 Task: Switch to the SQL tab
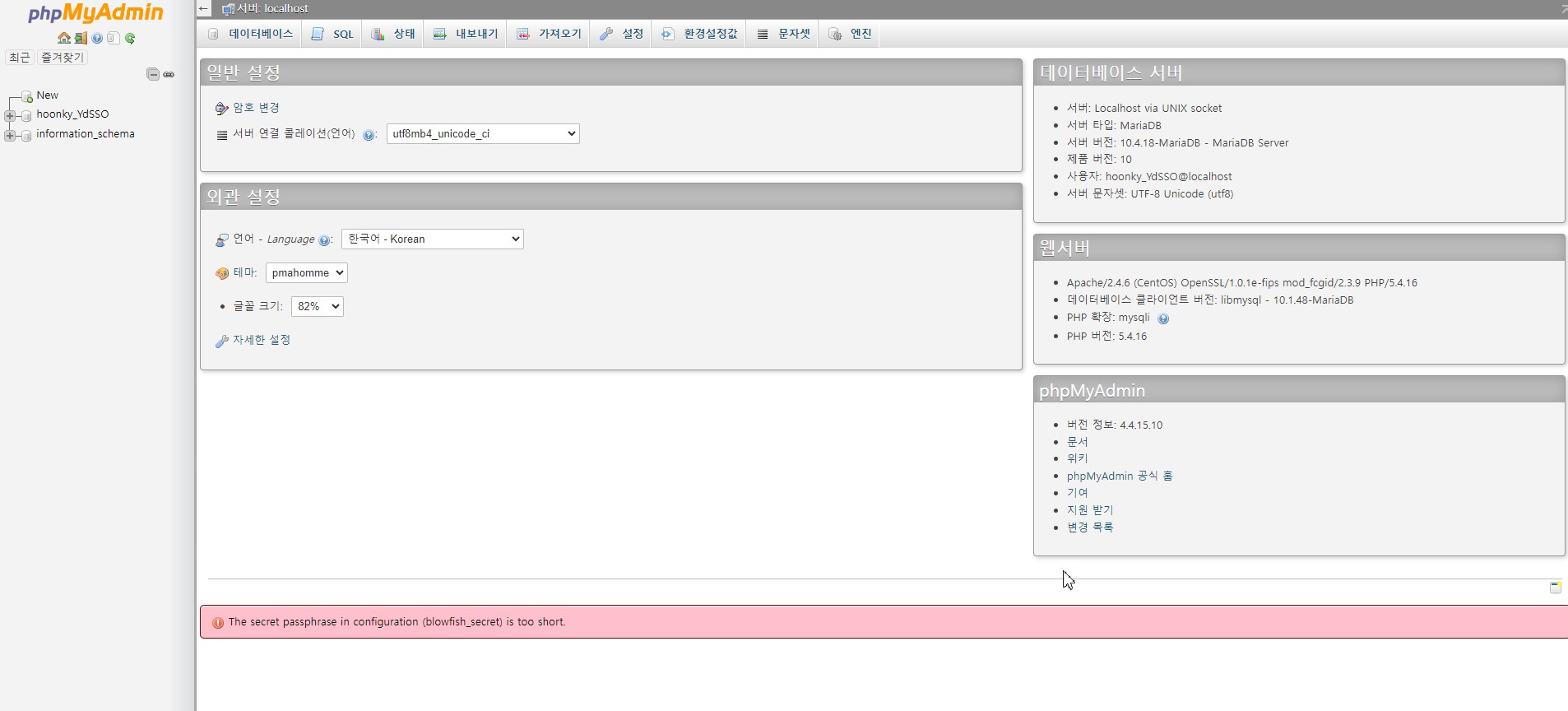click(x=332, y=34)
